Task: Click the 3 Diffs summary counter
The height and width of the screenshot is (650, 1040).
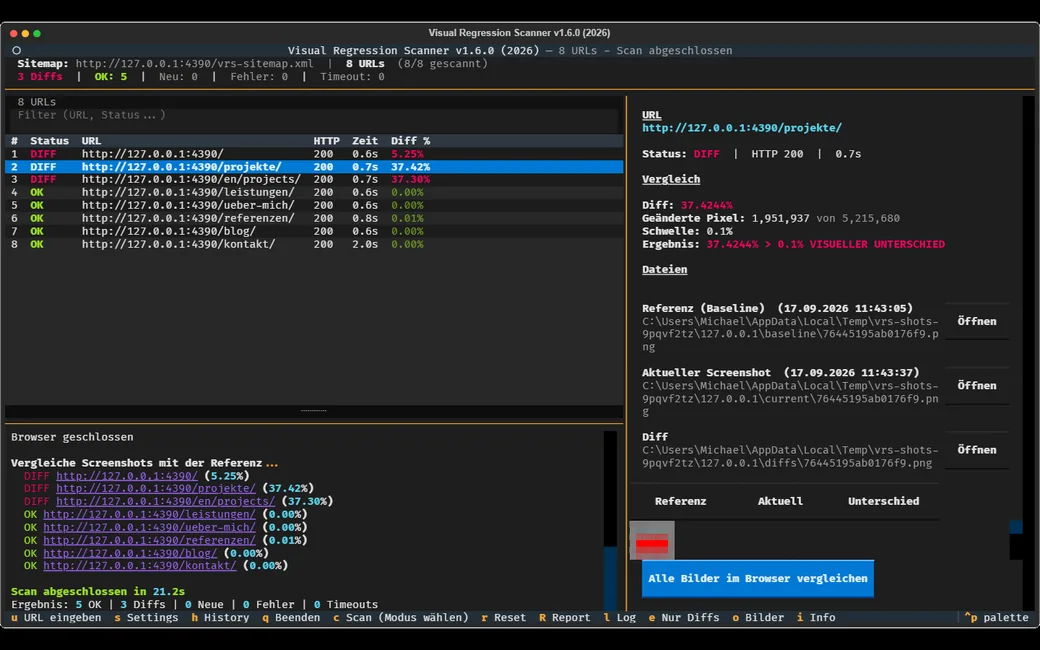Action: tap(40, 76)
